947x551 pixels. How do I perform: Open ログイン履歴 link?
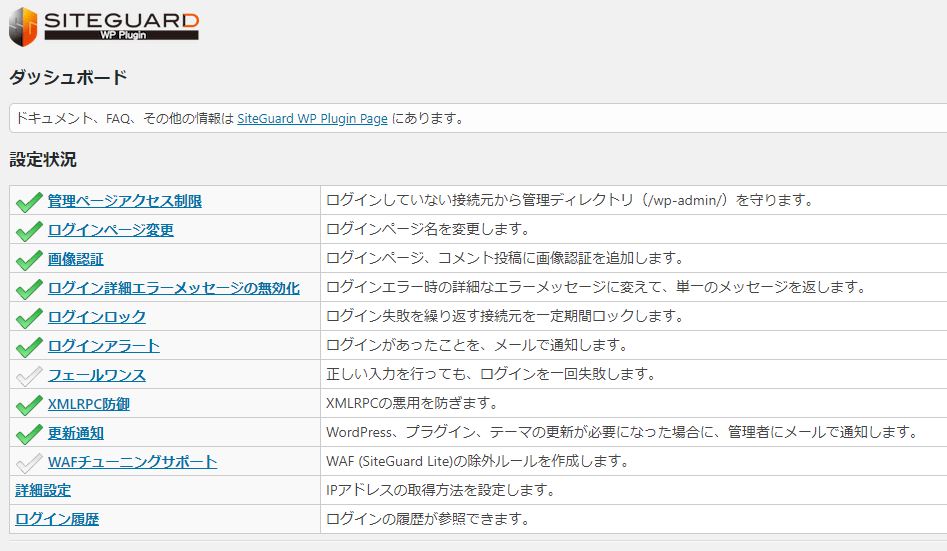57,519
